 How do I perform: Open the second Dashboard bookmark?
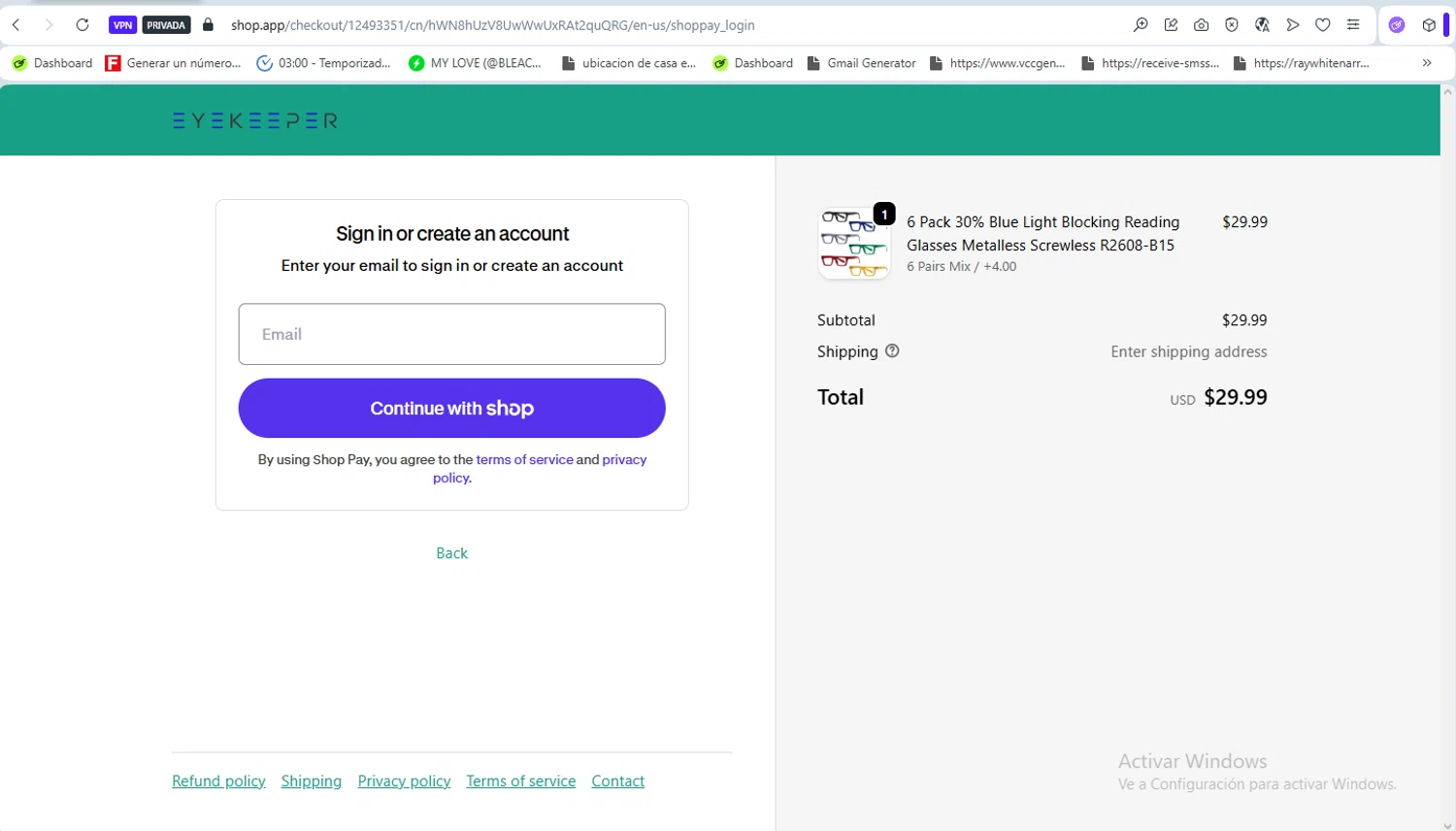[x=753, y=63]
